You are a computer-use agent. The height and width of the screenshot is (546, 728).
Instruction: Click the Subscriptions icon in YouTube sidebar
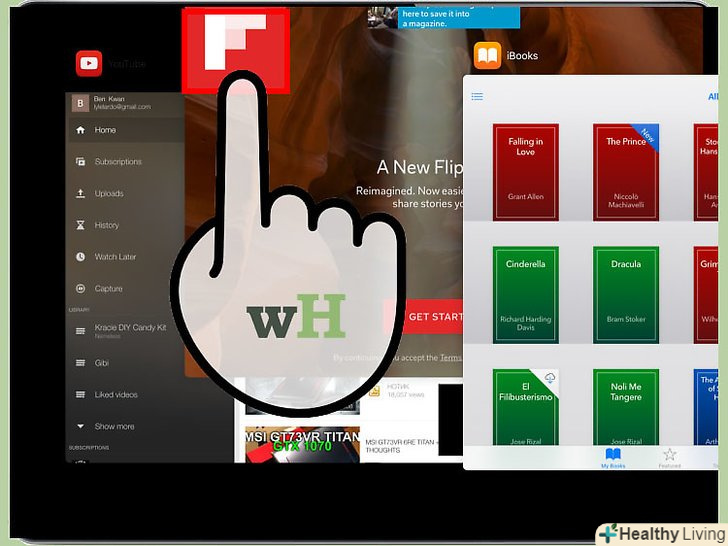(x=80, y=162)
